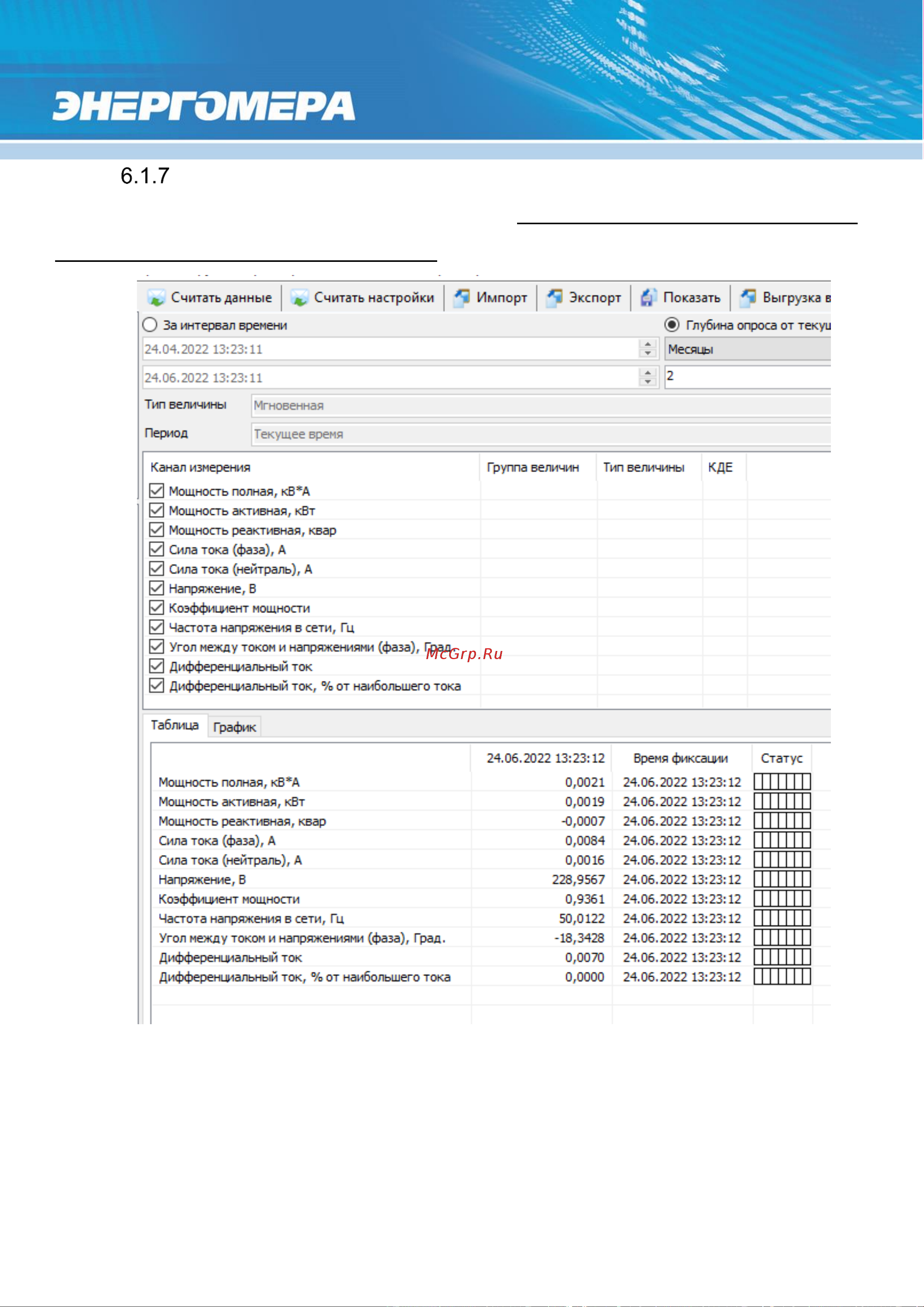Toggle 'Дифференциальный ток, % от наибольшего тока' checkbox

(x=157, y=686)
